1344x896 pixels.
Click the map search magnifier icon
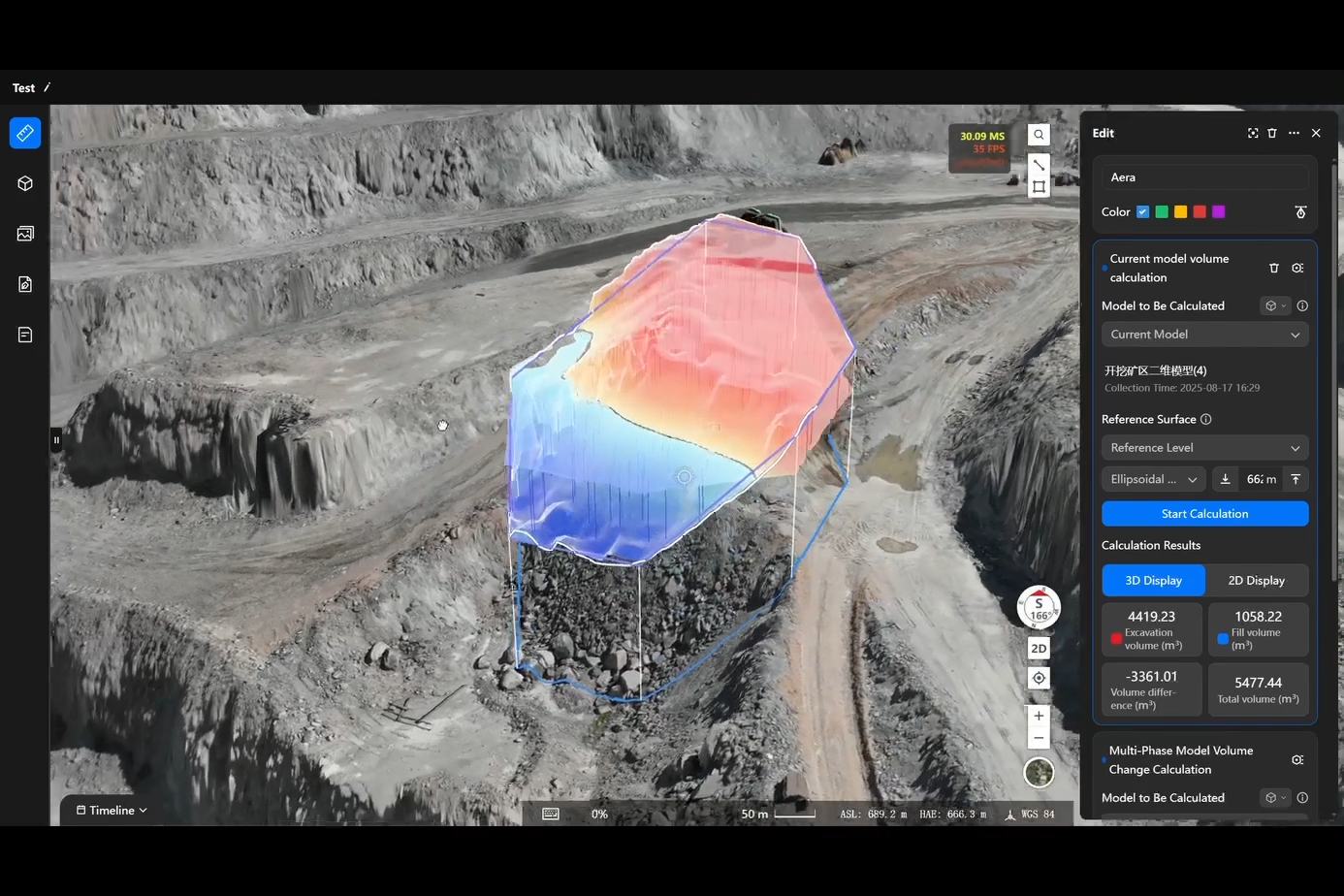click(x=1039, y=135)
